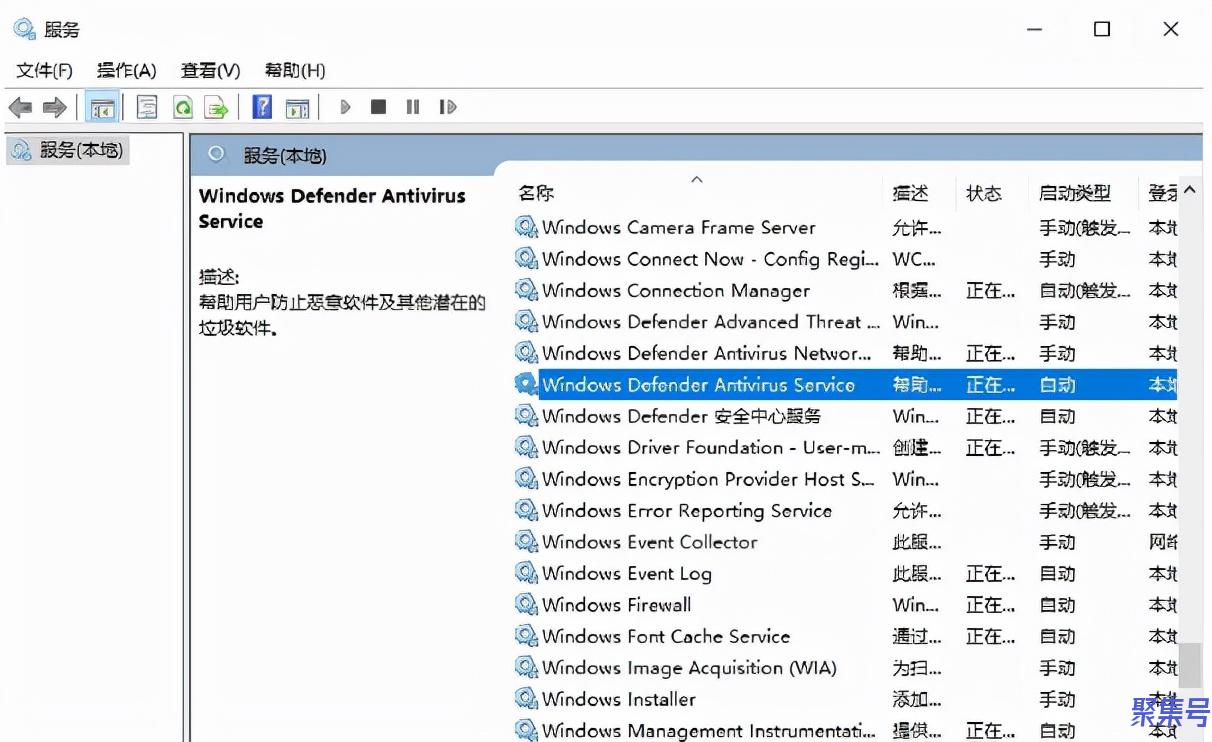Select Windows Connect Now - Config Regi... row
Viewport: 1212px width, 742px height.
pos(845,259)
